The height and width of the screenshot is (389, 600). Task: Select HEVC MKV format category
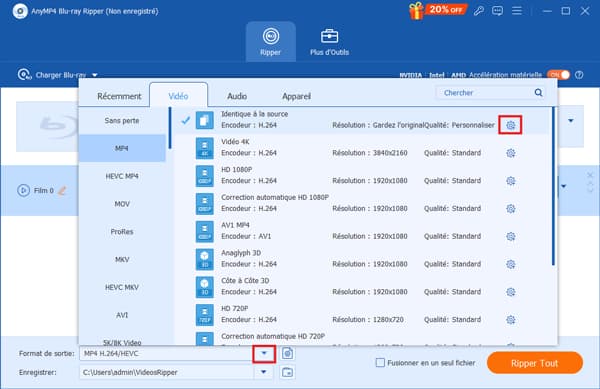tap(122, 287)
